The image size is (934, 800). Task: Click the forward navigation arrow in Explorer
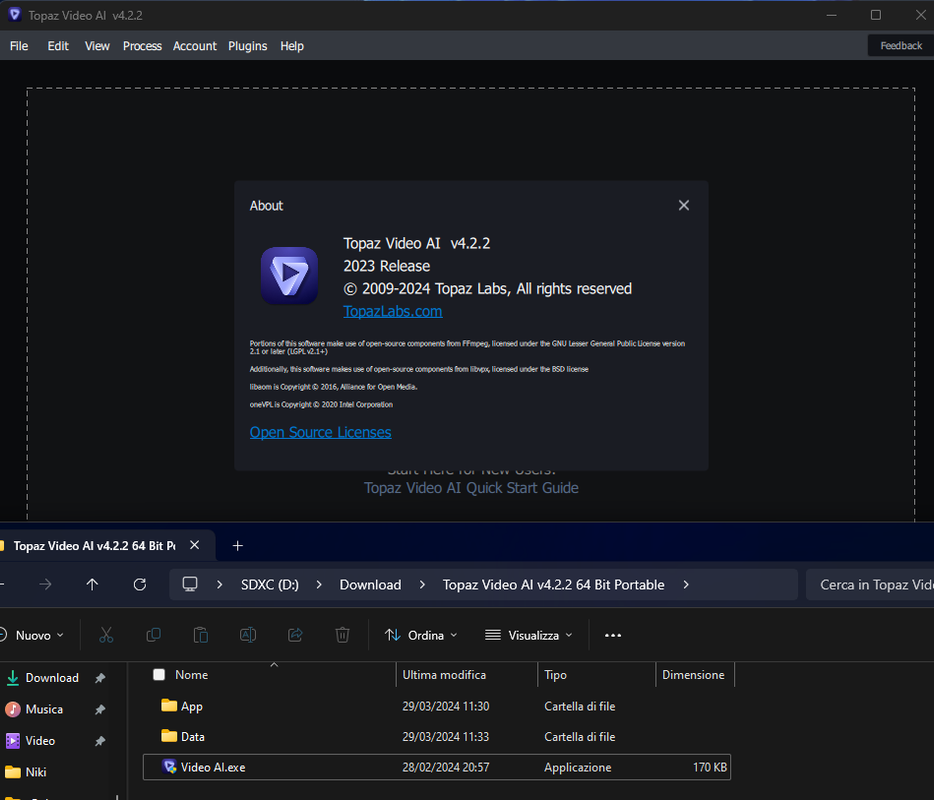[x=45, y=584]
